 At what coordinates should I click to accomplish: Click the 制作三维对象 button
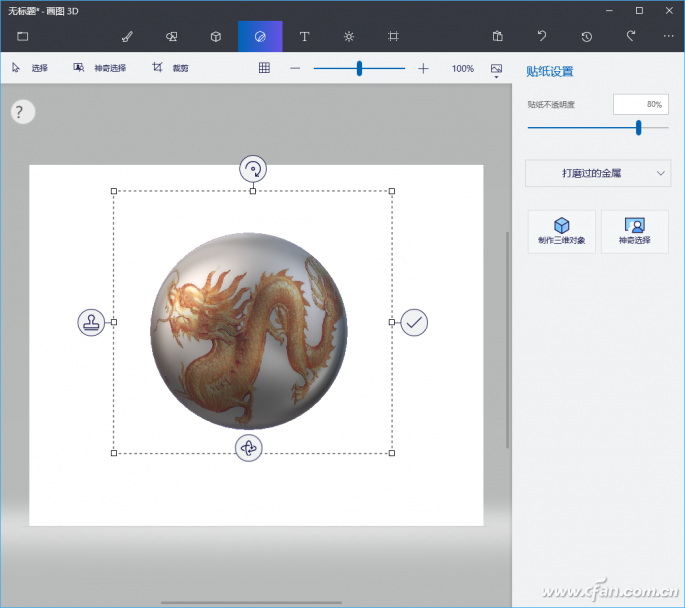(561, 231)
